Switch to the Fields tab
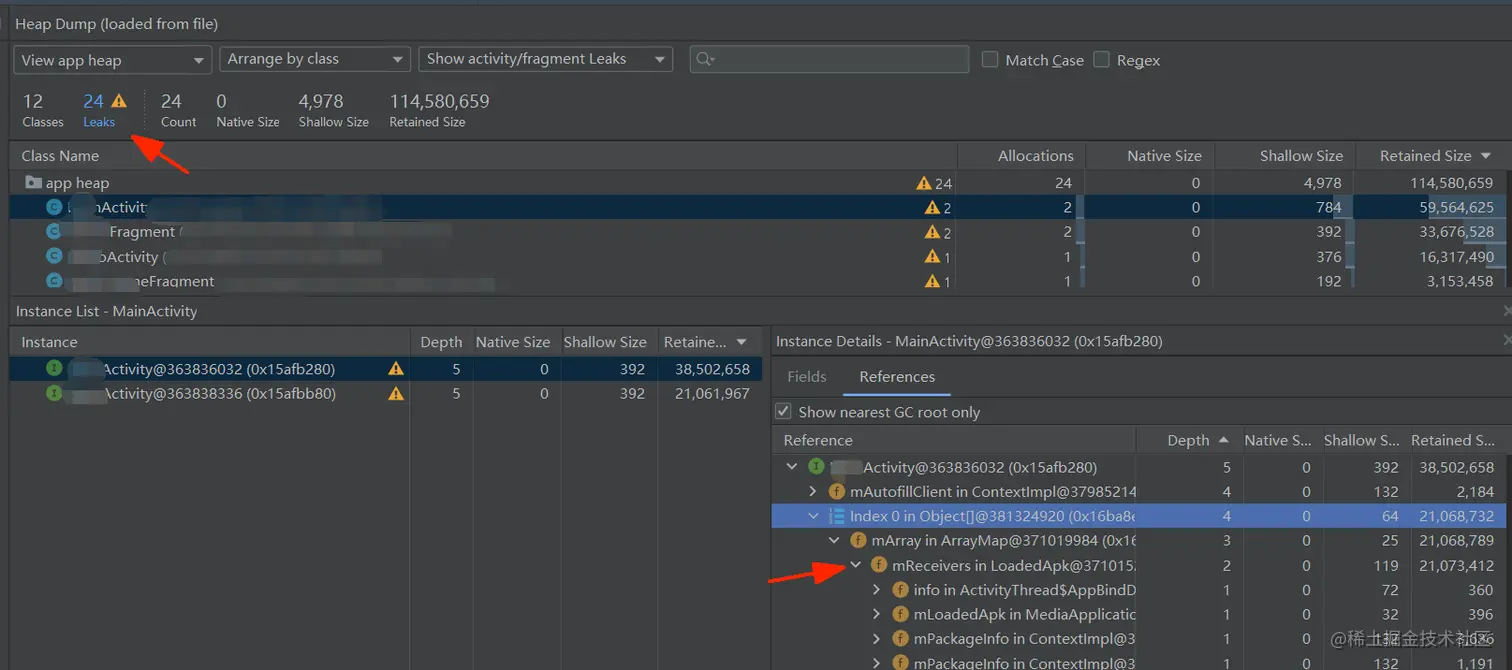Image resolution: width=1512 pixels, height=670 pixels. click(x=807, y=377)
